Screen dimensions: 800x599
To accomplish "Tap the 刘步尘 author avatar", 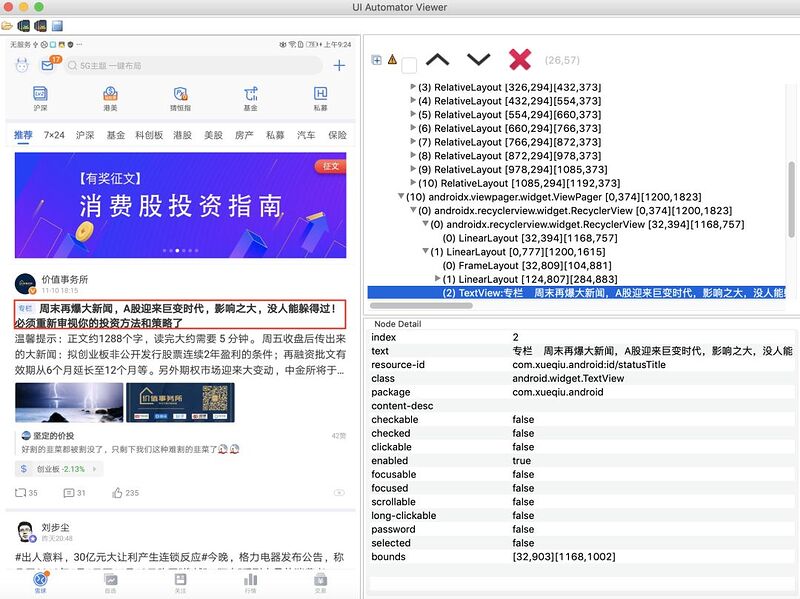I will tap(26, 532).
